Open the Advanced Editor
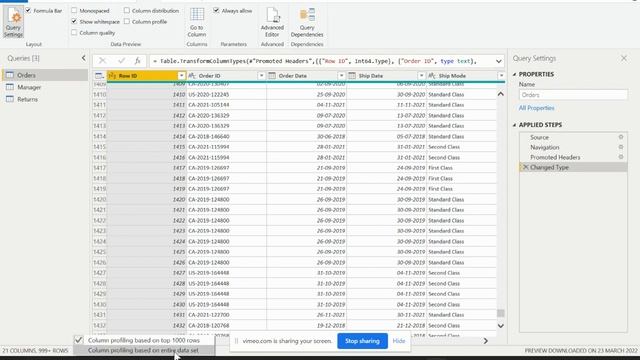 tap(272, 22)
